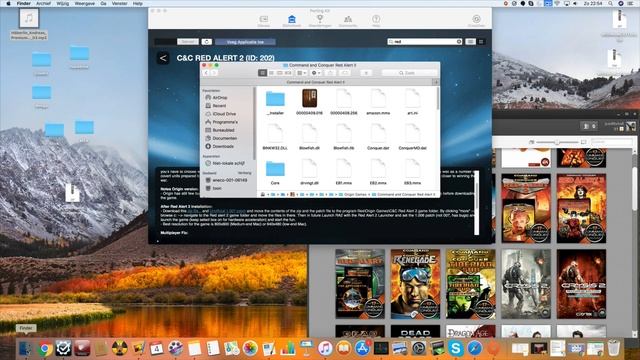Open the Games tab in Porting Kit toolbar
640x360 pixels.
(x=264, y=20)
